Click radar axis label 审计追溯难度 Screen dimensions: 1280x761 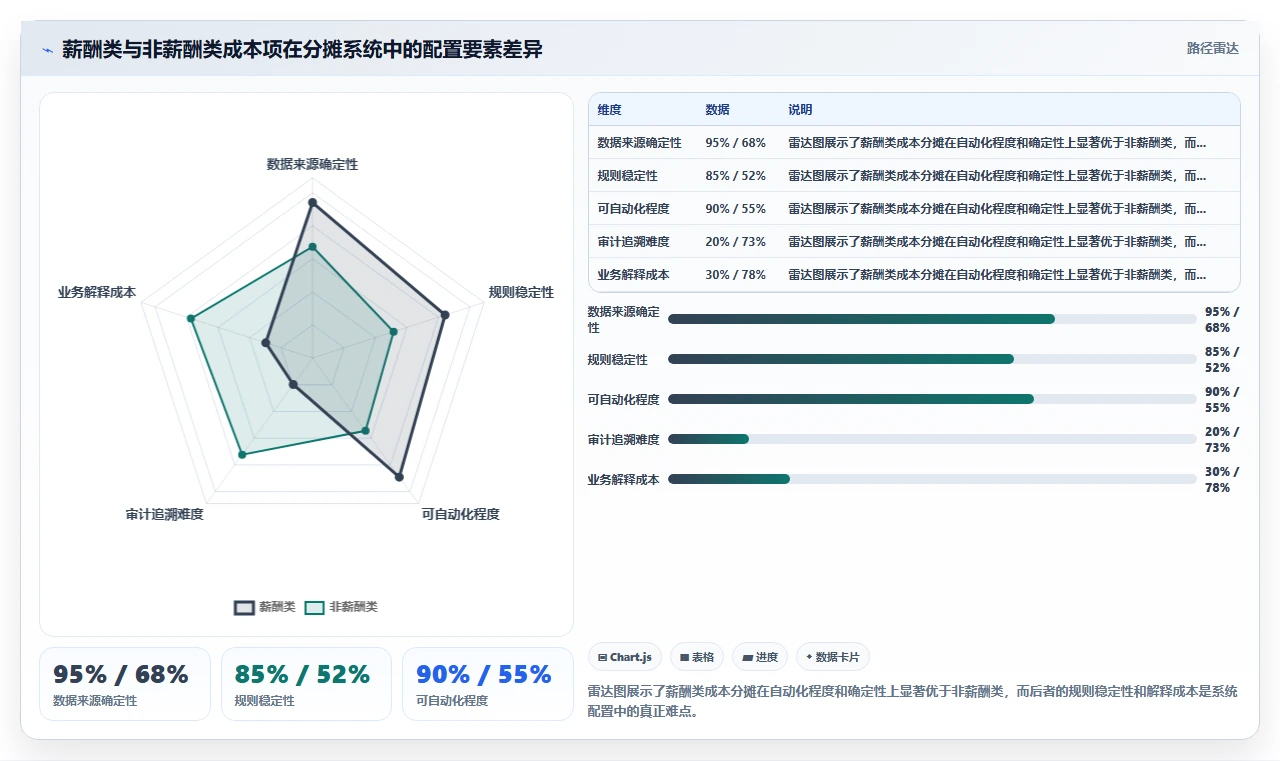coord(164,514)
